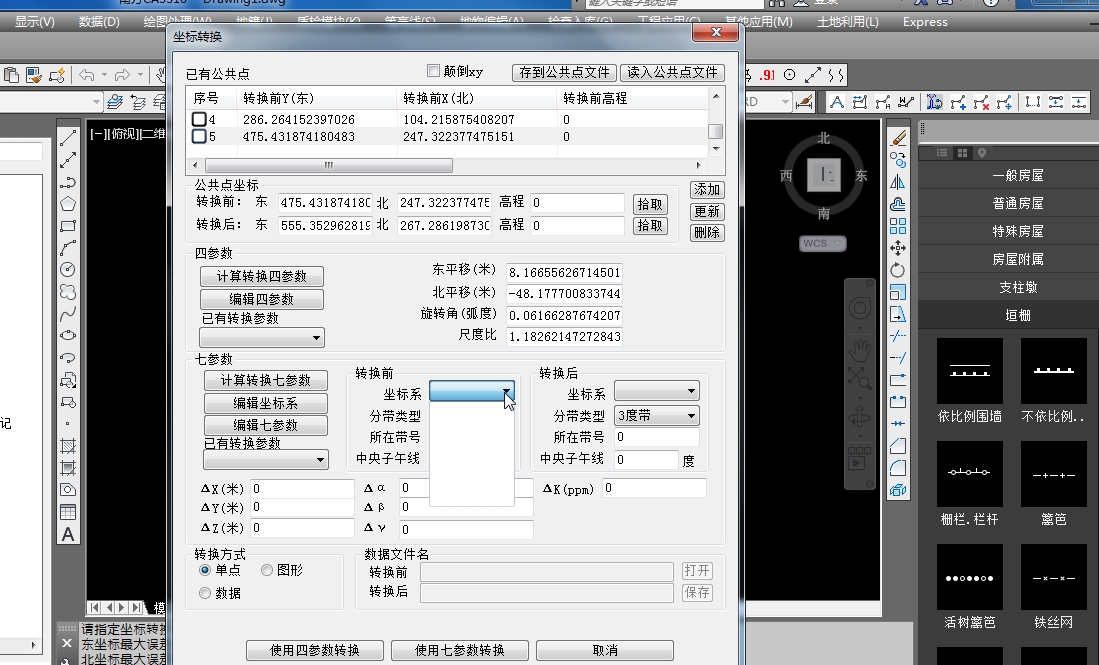Select the Move tool icon
The width and height of the screenshot is (1099, 665).
click(898, 248)
